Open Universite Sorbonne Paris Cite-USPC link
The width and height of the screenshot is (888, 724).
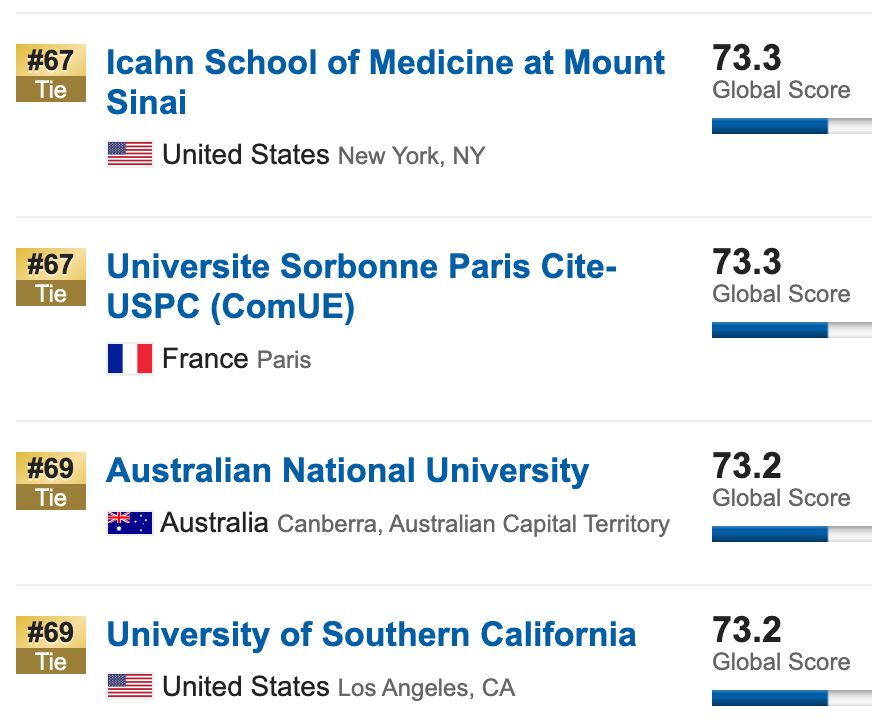pyautogui.click(x=361, y=267)
